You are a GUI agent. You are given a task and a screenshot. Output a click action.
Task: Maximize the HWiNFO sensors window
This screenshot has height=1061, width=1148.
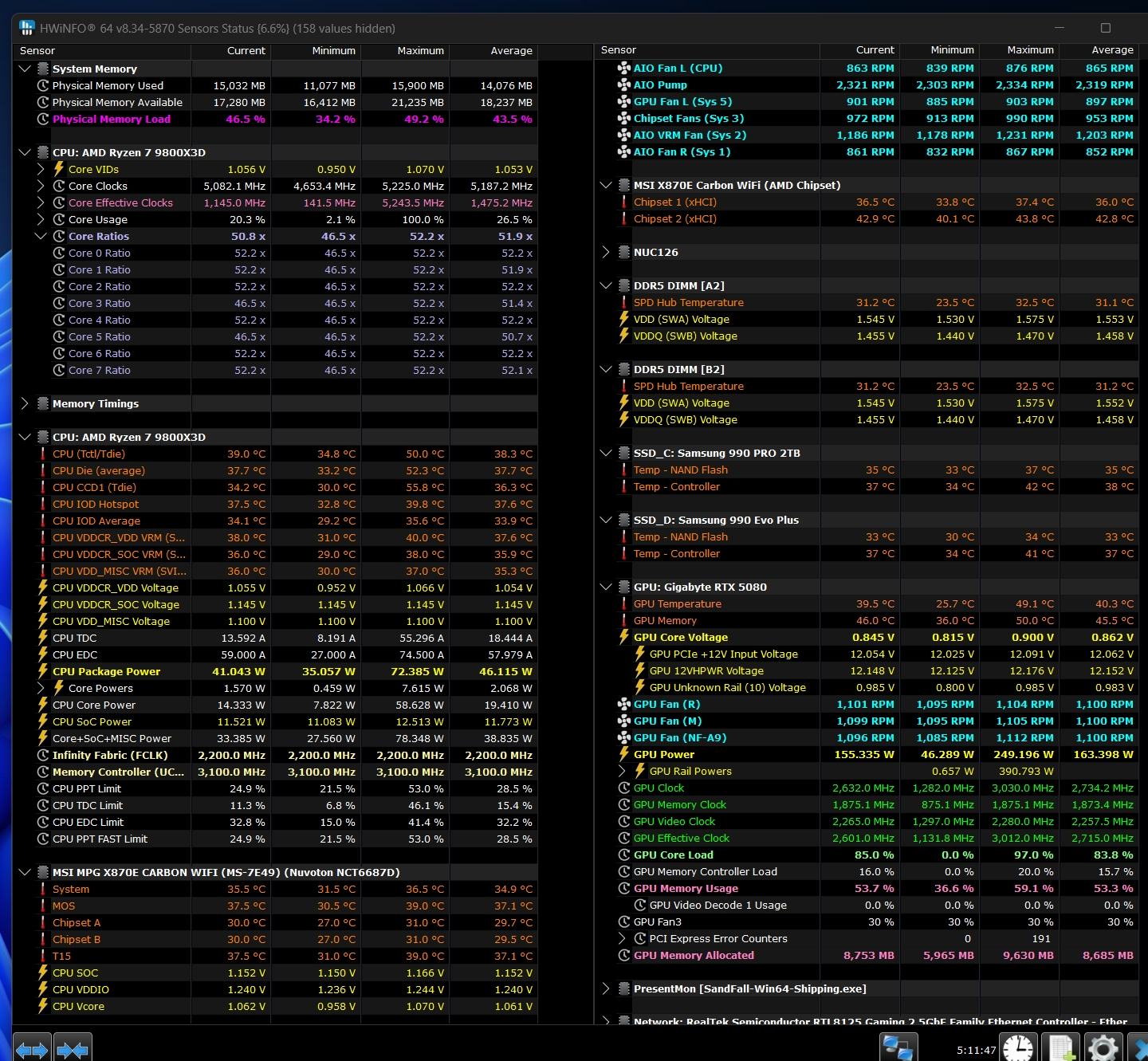point(1105,28)
